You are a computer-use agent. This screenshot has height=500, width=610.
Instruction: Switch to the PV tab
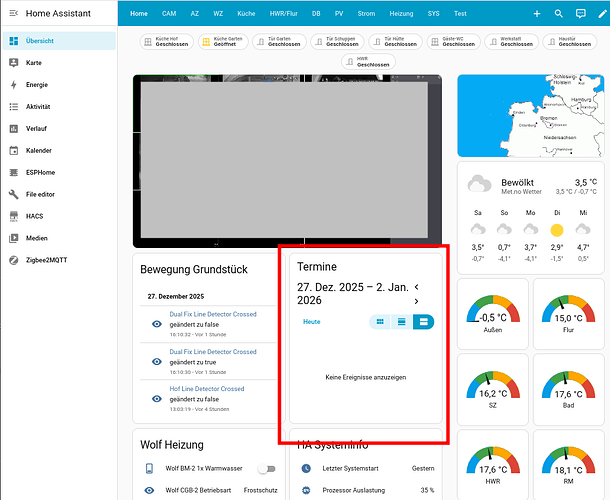(x=339, y=14)
